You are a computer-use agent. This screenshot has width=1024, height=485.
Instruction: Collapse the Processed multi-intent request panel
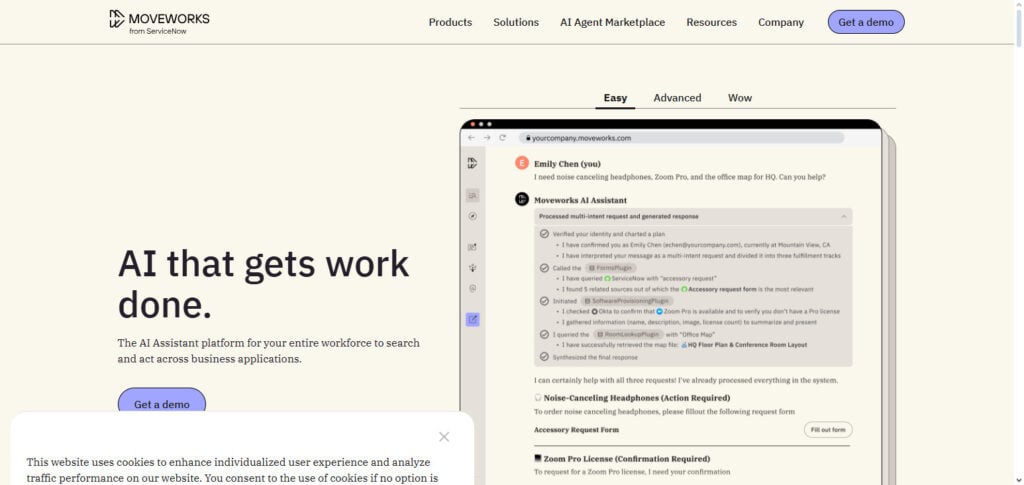[843, 216]
